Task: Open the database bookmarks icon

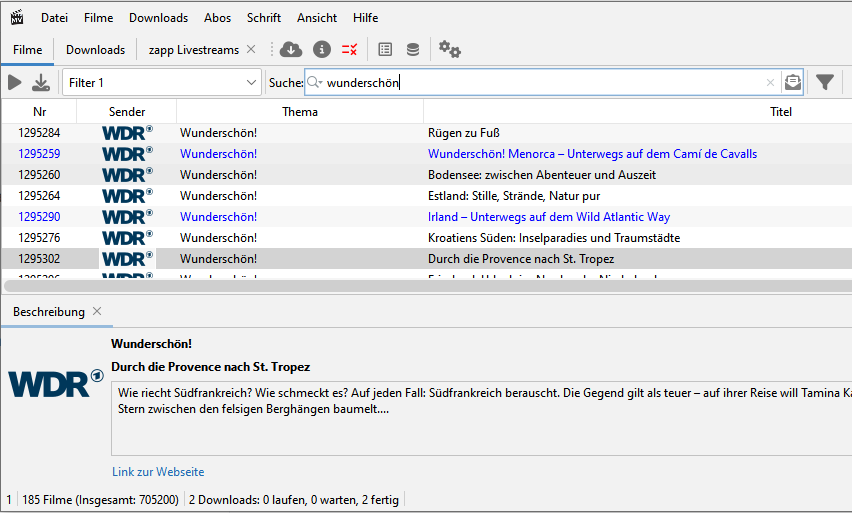Action: (x=413, y=49)
